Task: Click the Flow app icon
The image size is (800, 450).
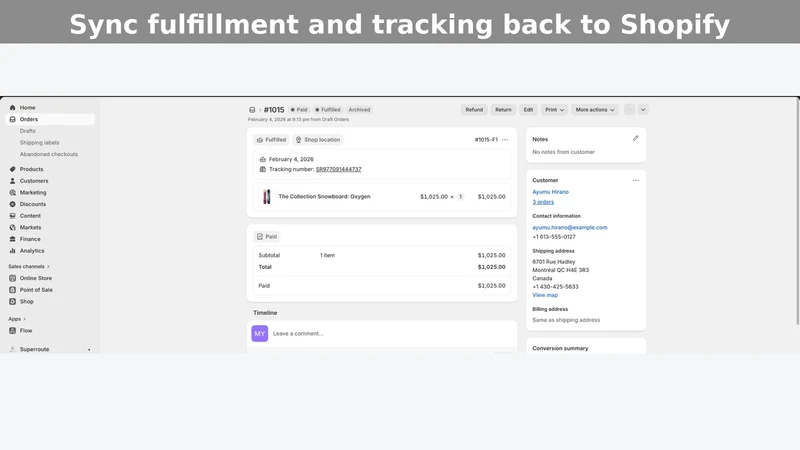Action: tap(13, 331)
